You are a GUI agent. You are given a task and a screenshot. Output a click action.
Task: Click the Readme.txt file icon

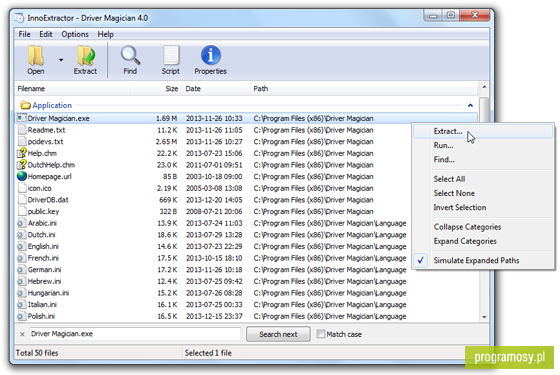pyautogui.click(x=22, y=130)
